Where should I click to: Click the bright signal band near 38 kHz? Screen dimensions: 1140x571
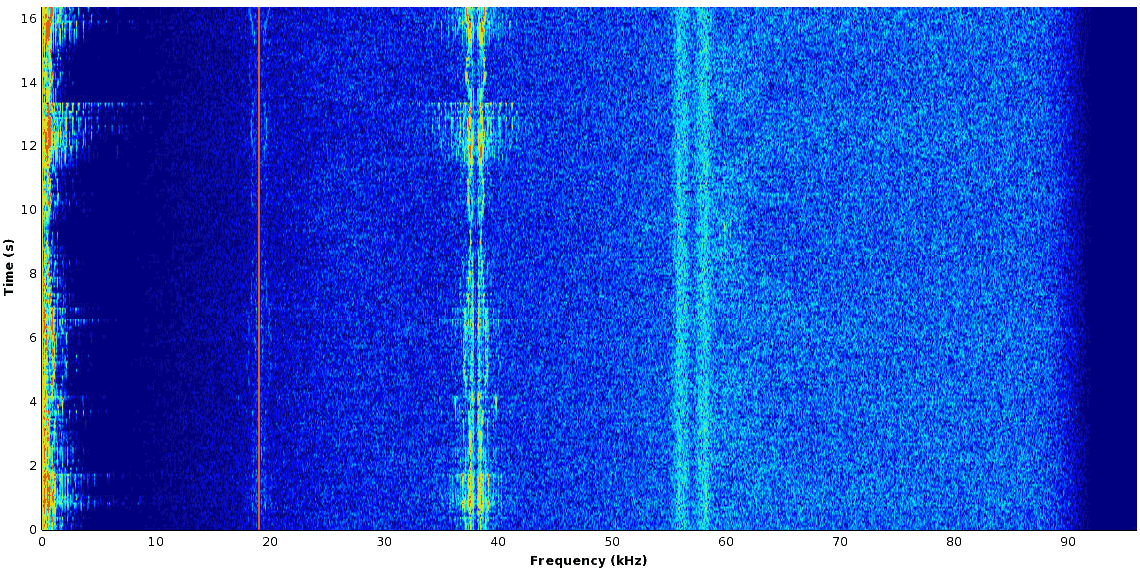tap(477, 270)
